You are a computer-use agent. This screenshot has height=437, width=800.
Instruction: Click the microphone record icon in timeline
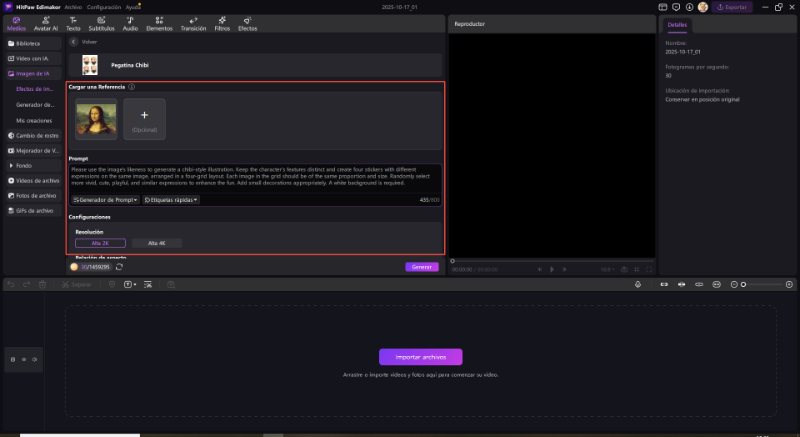click(638, 285)
